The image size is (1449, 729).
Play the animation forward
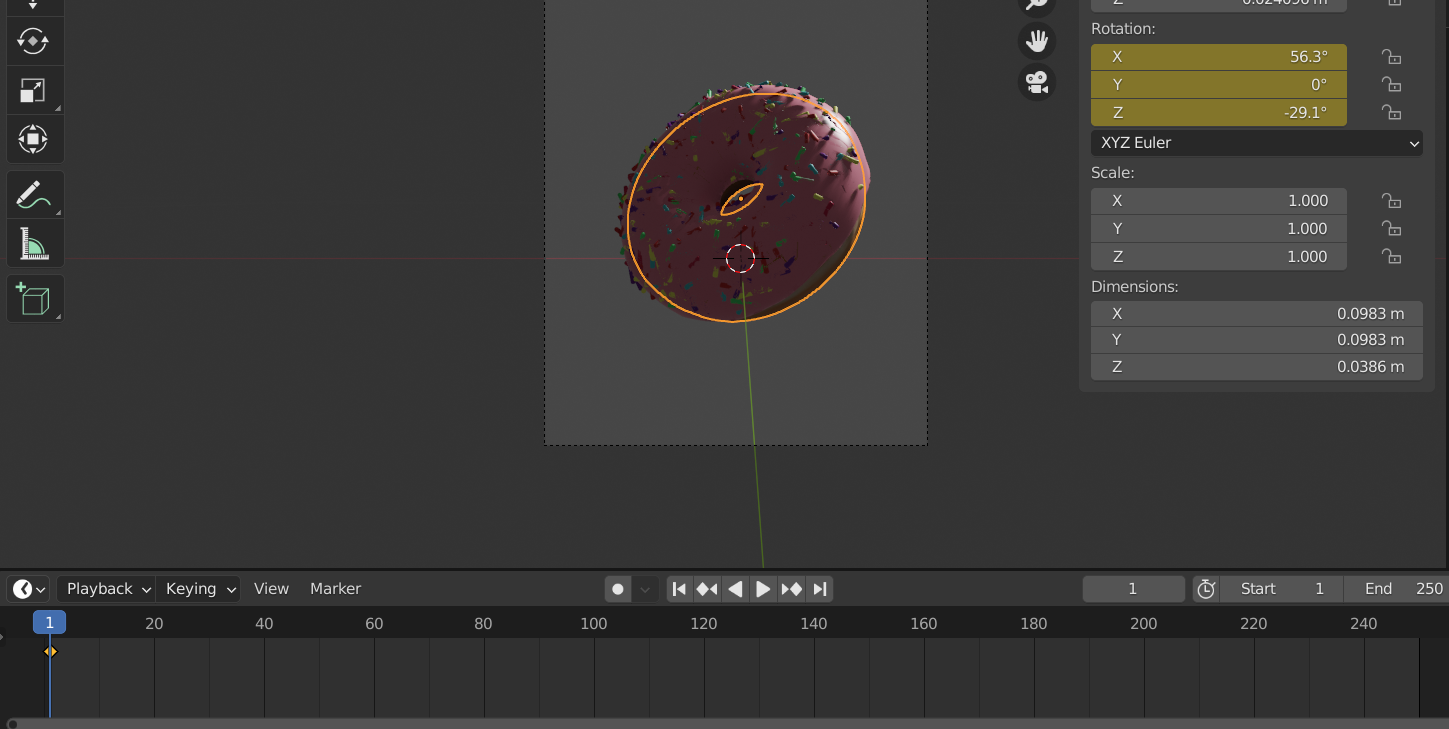[x=763, y=589]
